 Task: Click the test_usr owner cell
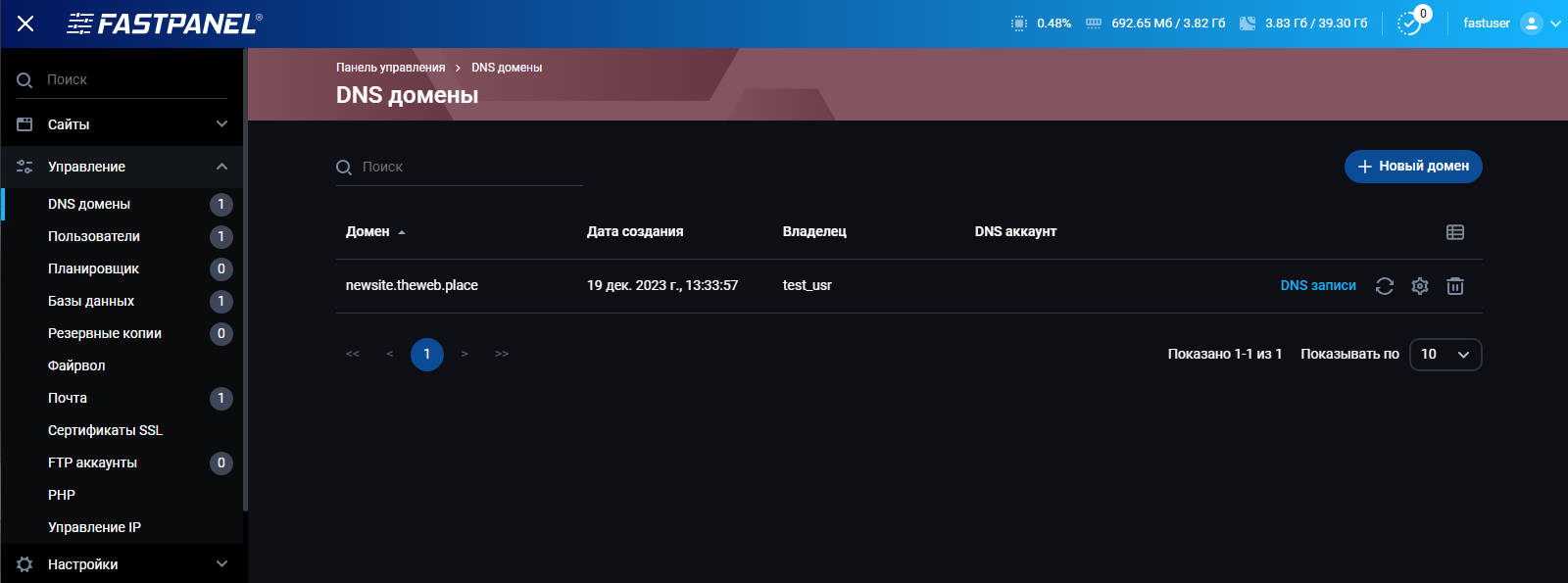tap(808, 286)
